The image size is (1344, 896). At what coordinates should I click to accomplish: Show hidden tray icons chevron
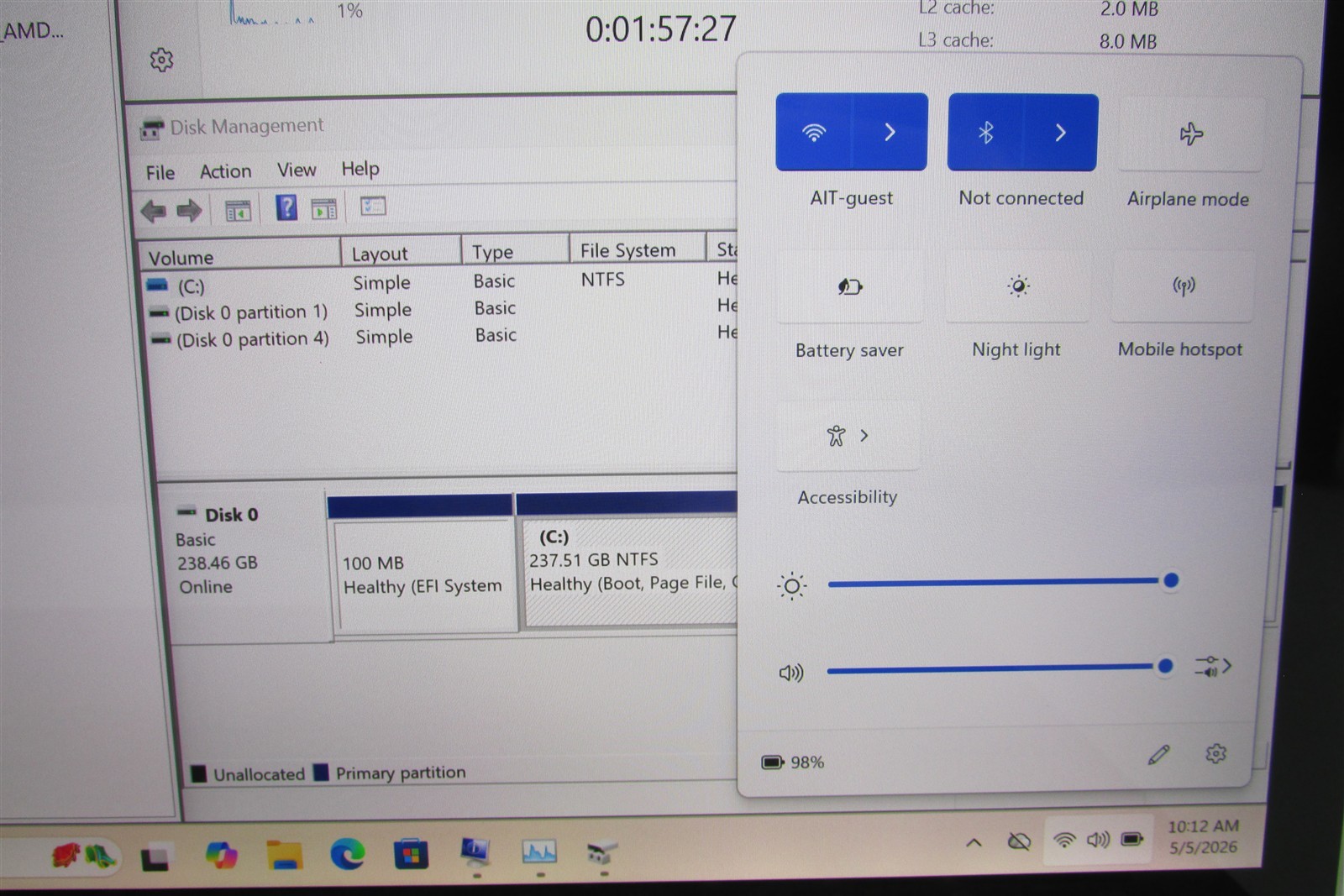[x=974, y=841]
